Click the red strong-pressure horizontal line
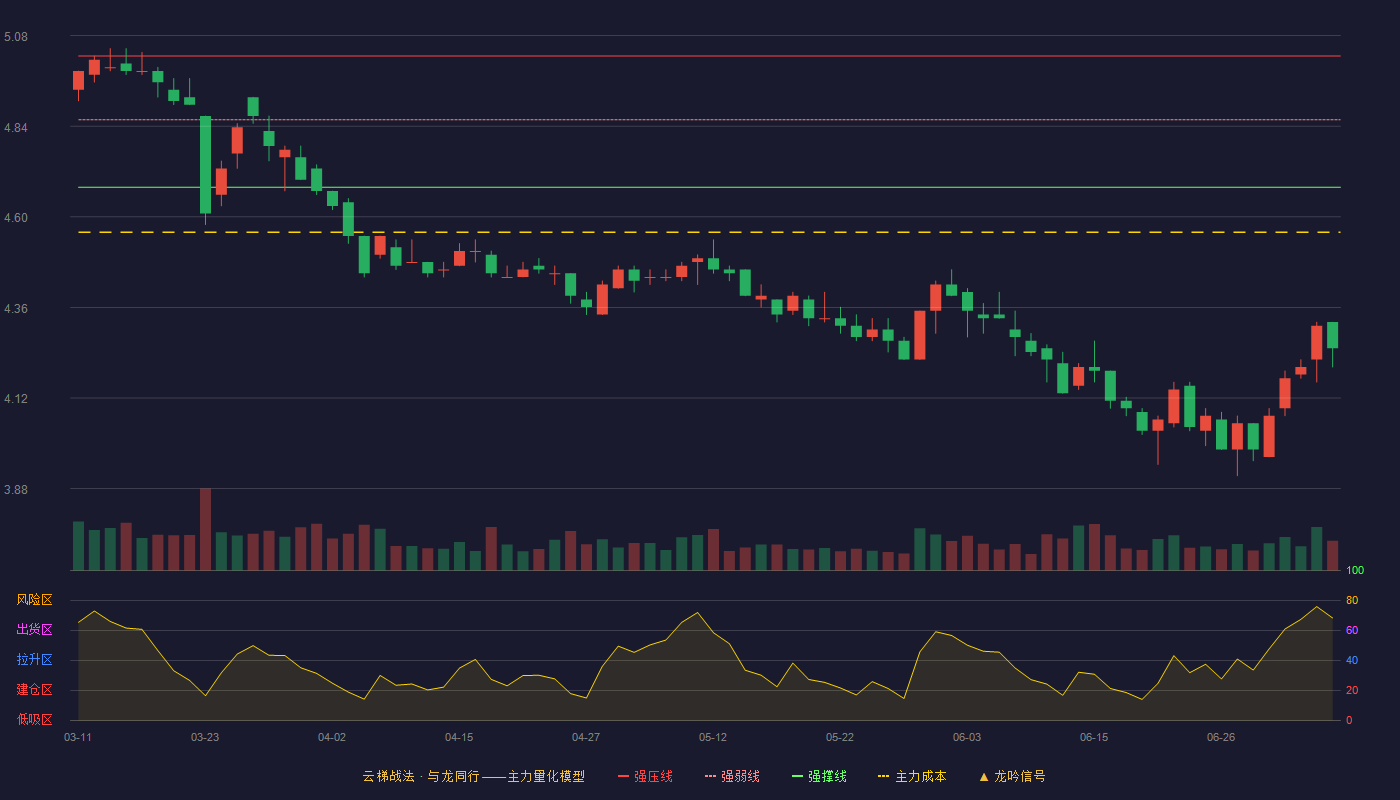Screen dimensions: 1400x800 coord(709,56)
